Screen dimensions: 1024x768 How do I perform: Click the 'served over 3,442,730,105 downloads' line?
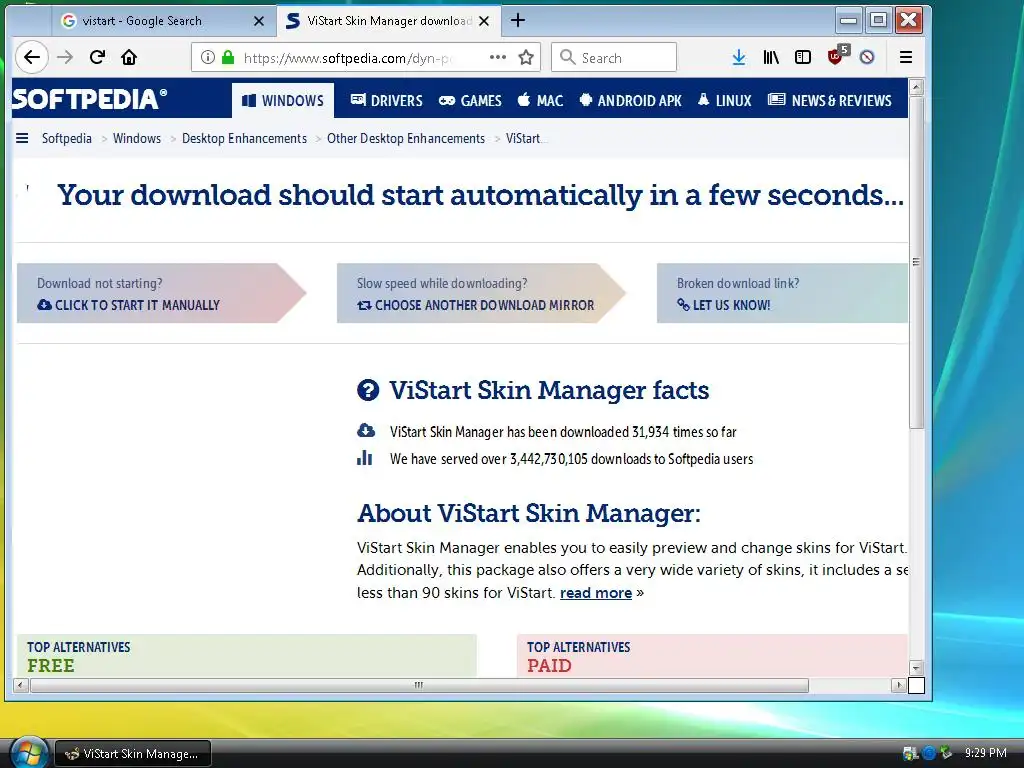(x=571, y=459)
